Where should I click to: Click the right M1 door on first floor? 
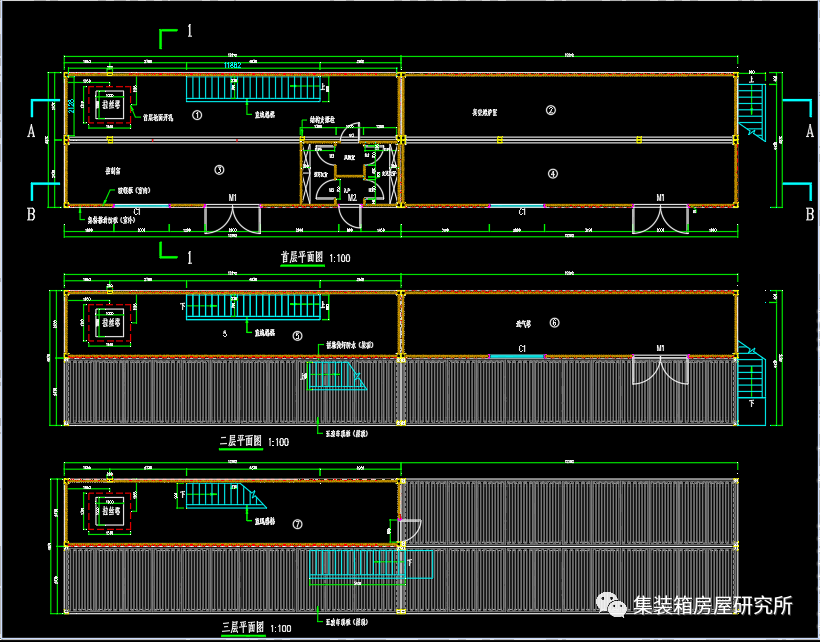660,218
